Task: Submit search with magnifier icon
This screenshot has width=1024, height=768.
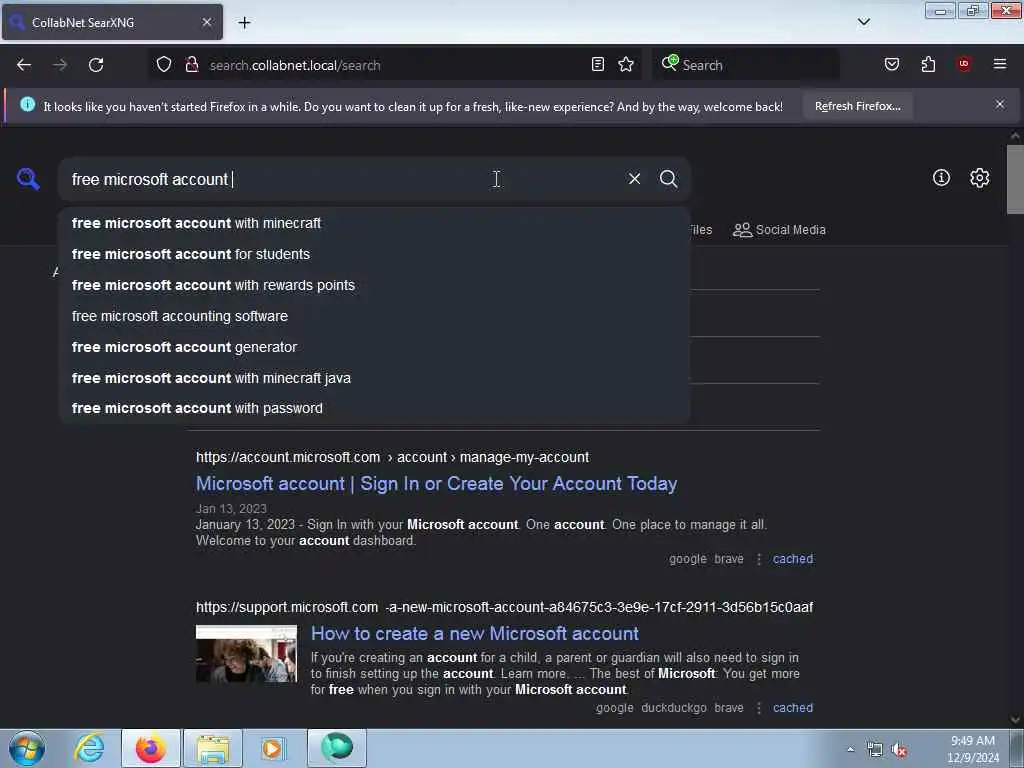Action: [668, 179]
